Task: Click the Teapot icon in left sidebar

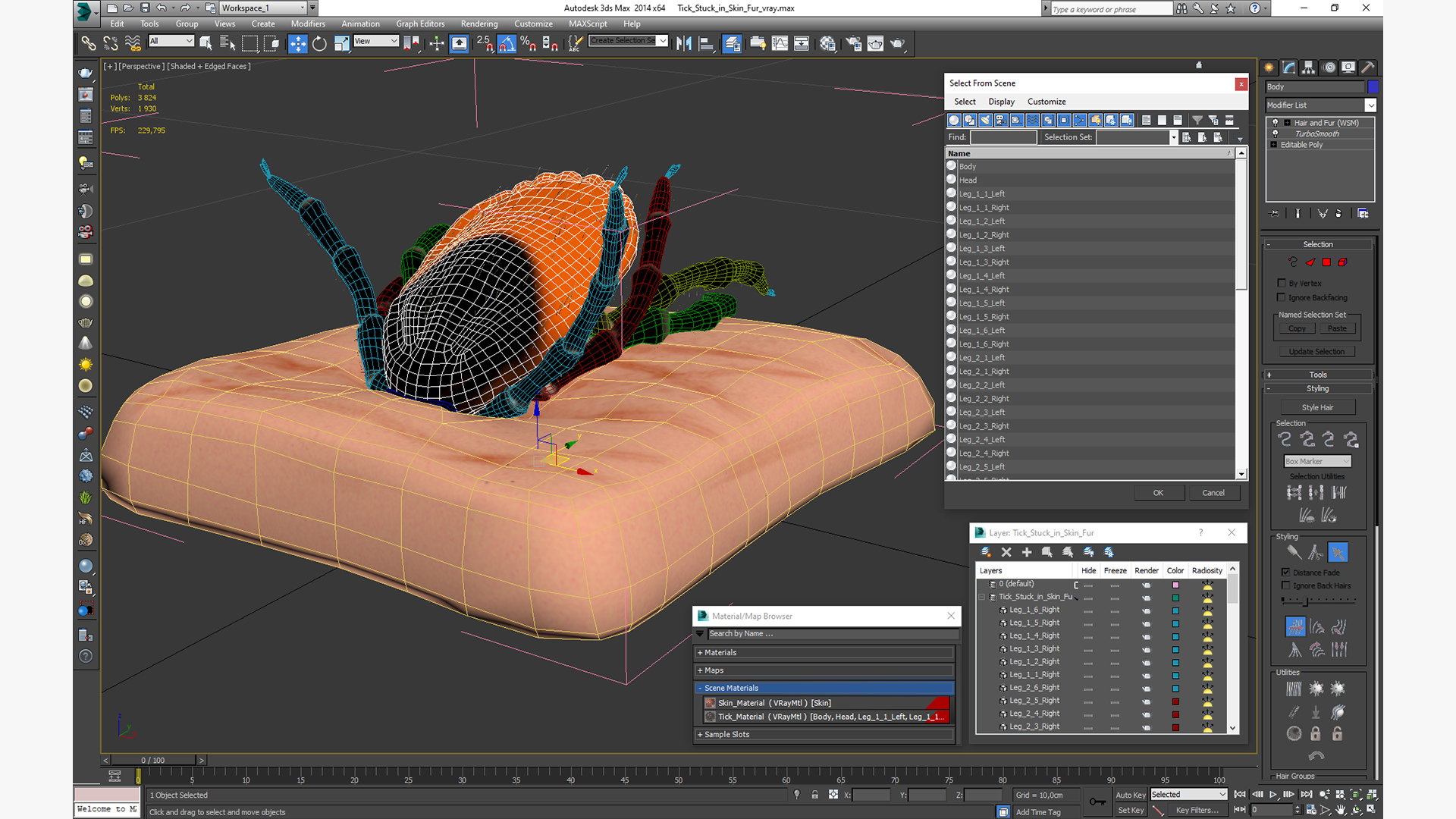Action: 86,74
